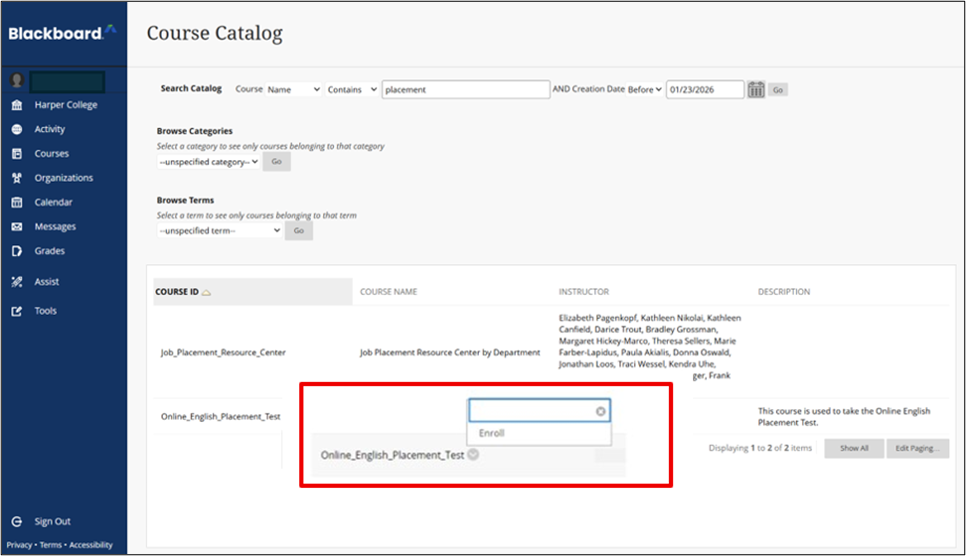This screenshot has height=556, width=966.
Task: Select Calendar in the sidebar menu
Action: [x=53, y=202]
